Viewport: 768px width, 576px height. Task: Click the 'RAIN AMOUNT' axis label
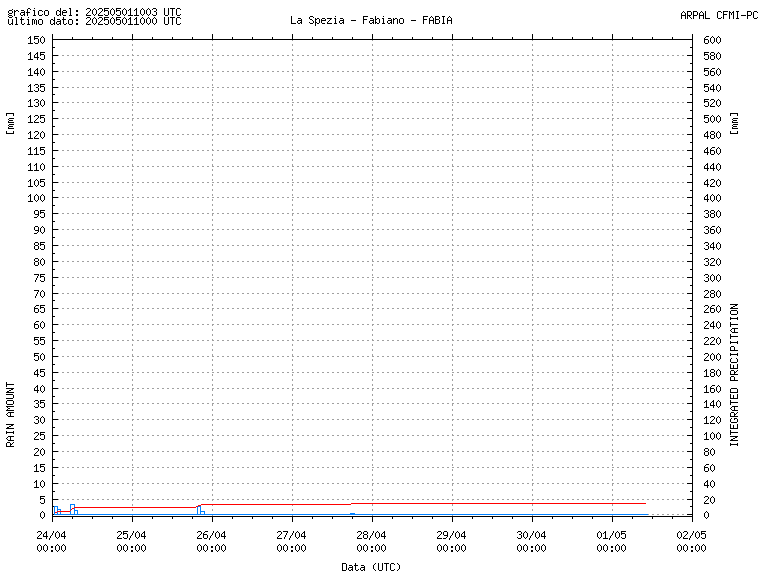(10, 415)
